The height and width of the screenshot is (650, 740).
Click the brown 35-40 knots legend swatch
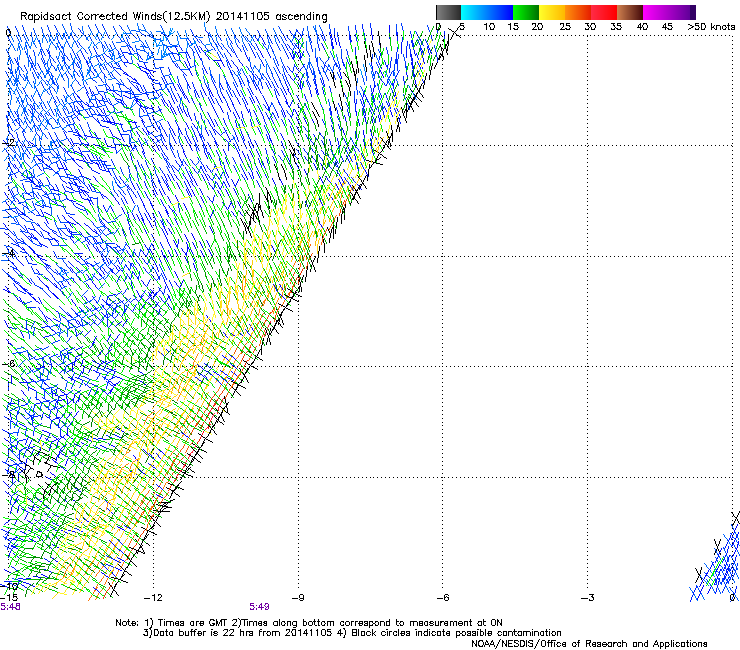click(x=630, y=12)
